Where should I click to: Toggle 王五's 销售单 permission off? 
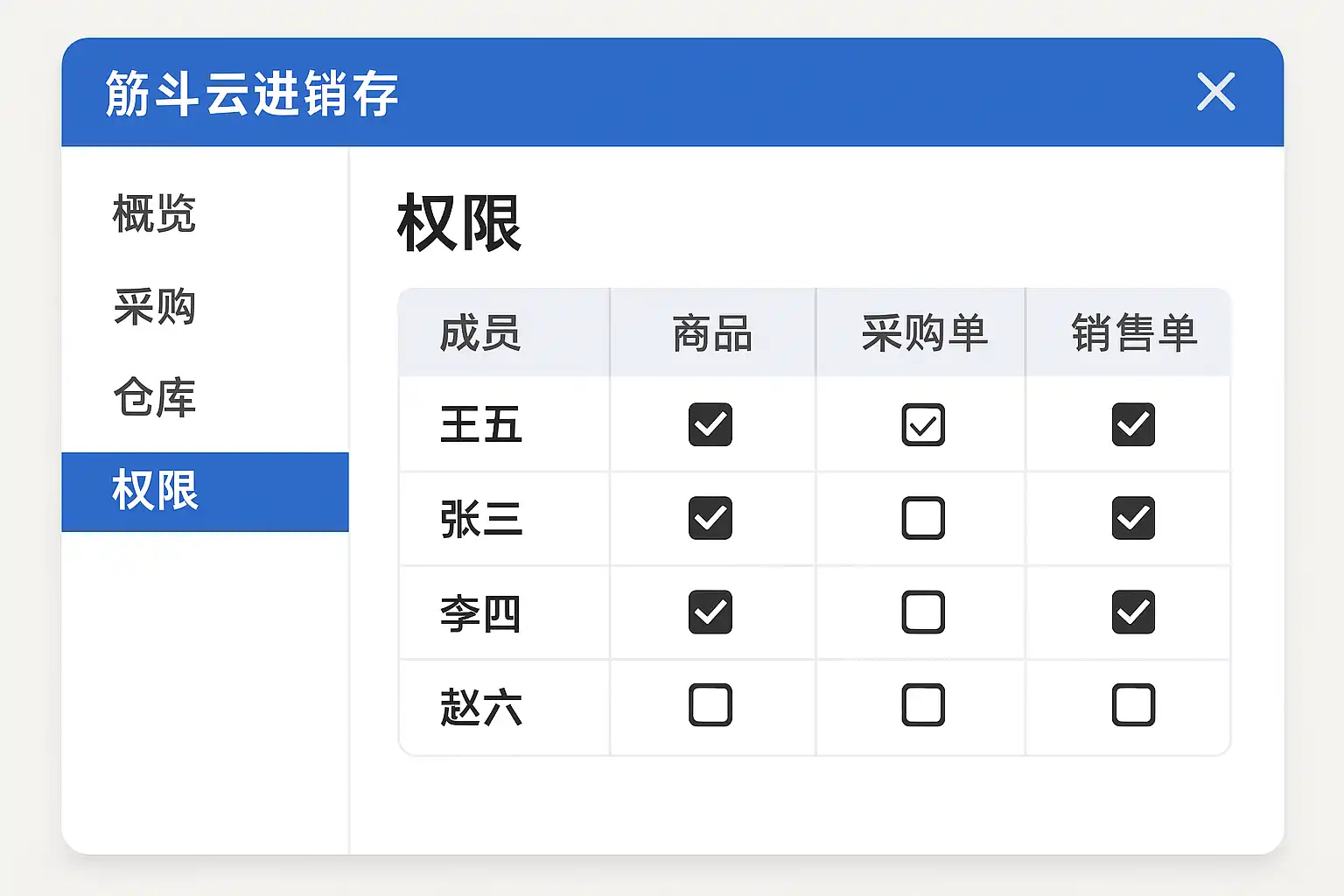click(x=1133, y=424)
